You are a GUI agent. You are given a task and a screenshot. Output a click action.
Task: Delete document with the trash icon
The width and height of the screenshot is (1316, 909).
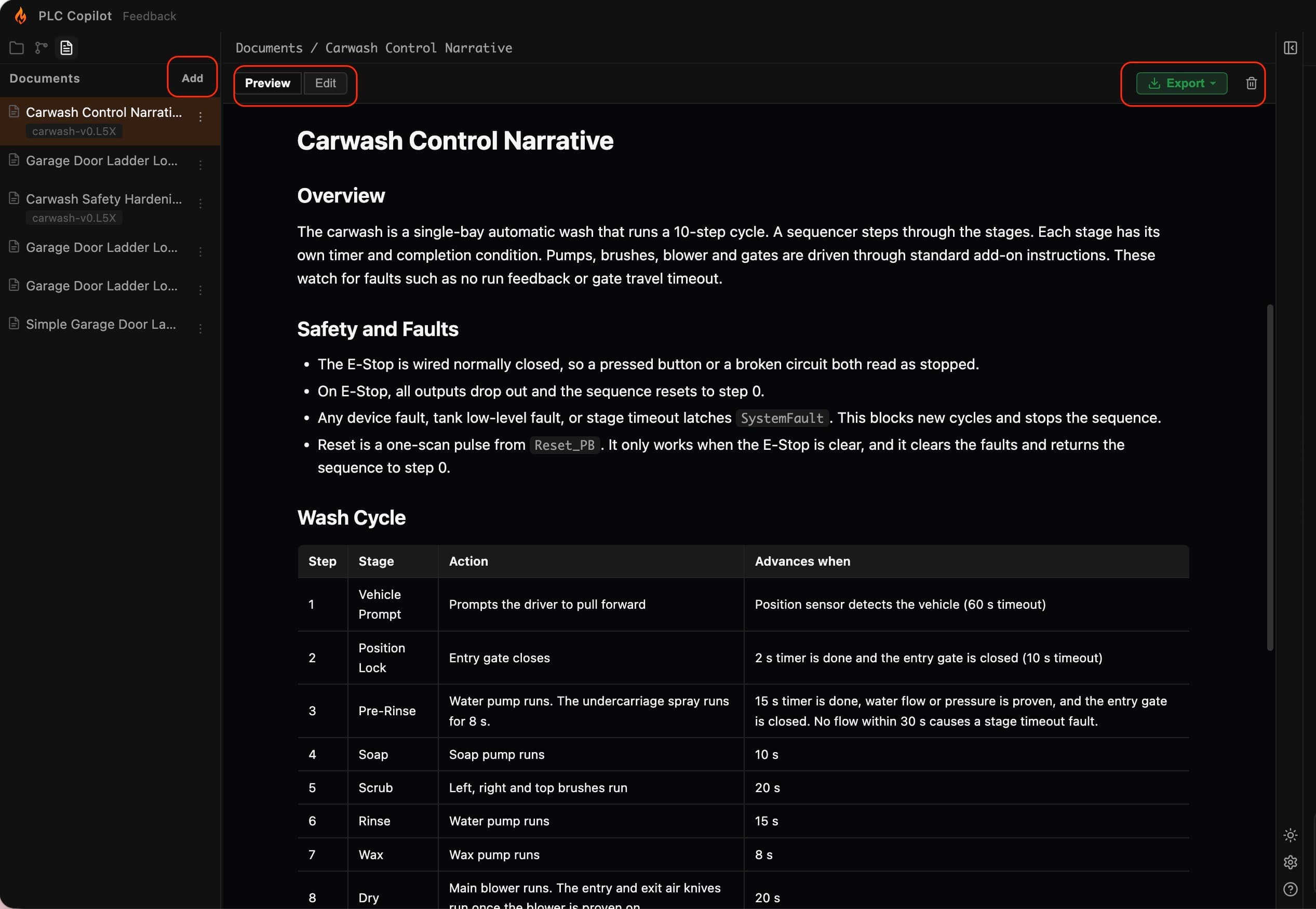tap(1251, 83)
